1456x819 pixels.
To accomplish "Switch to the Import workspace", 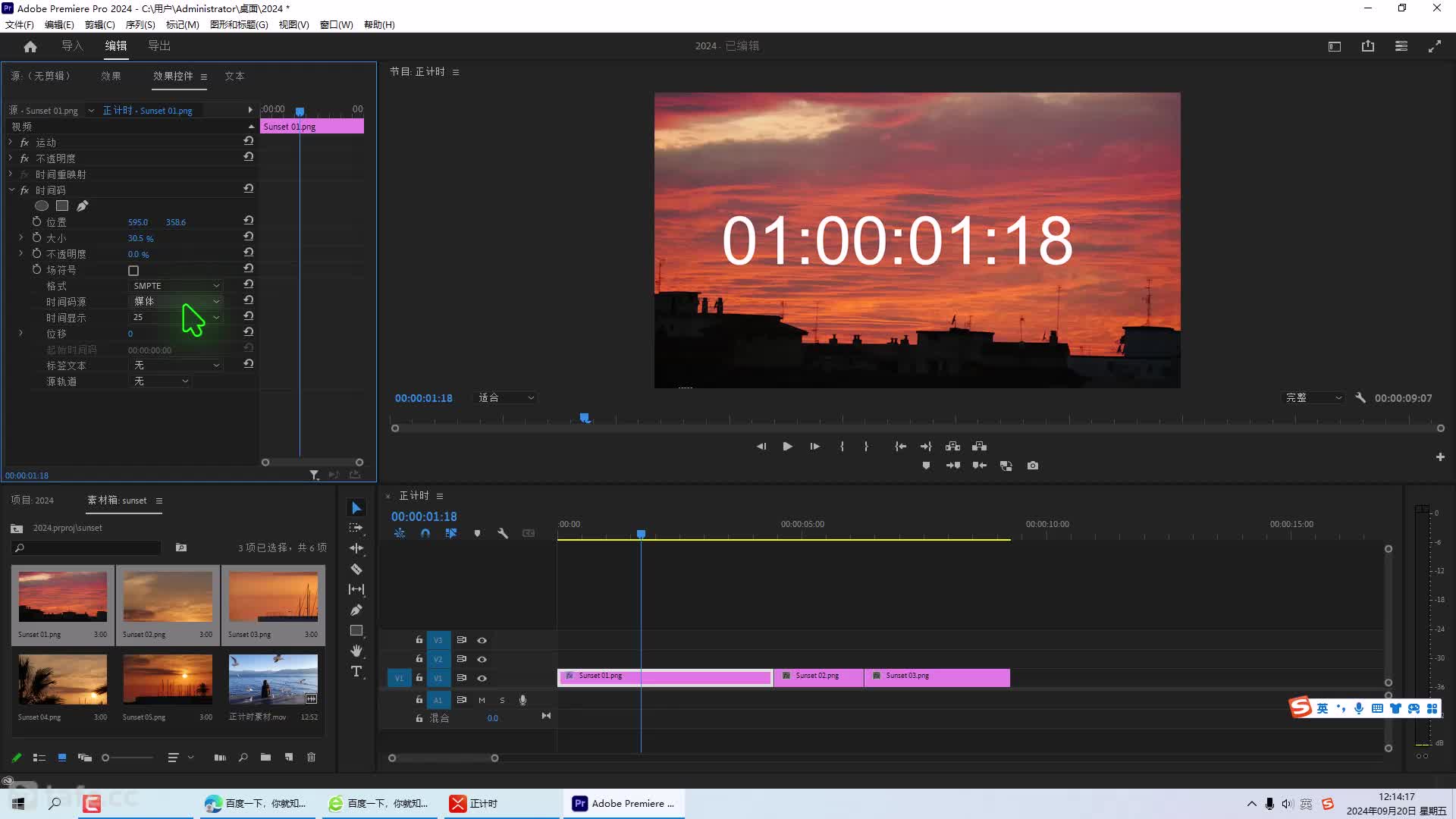I will (x=72, y=46).
